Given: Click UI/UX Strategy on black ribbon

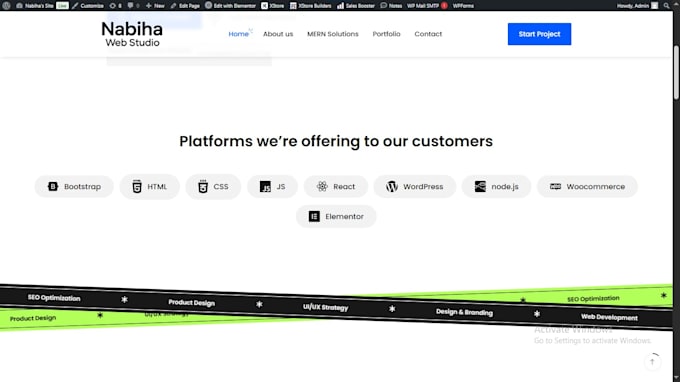Looking at the screenshot, I should point(326,307).
